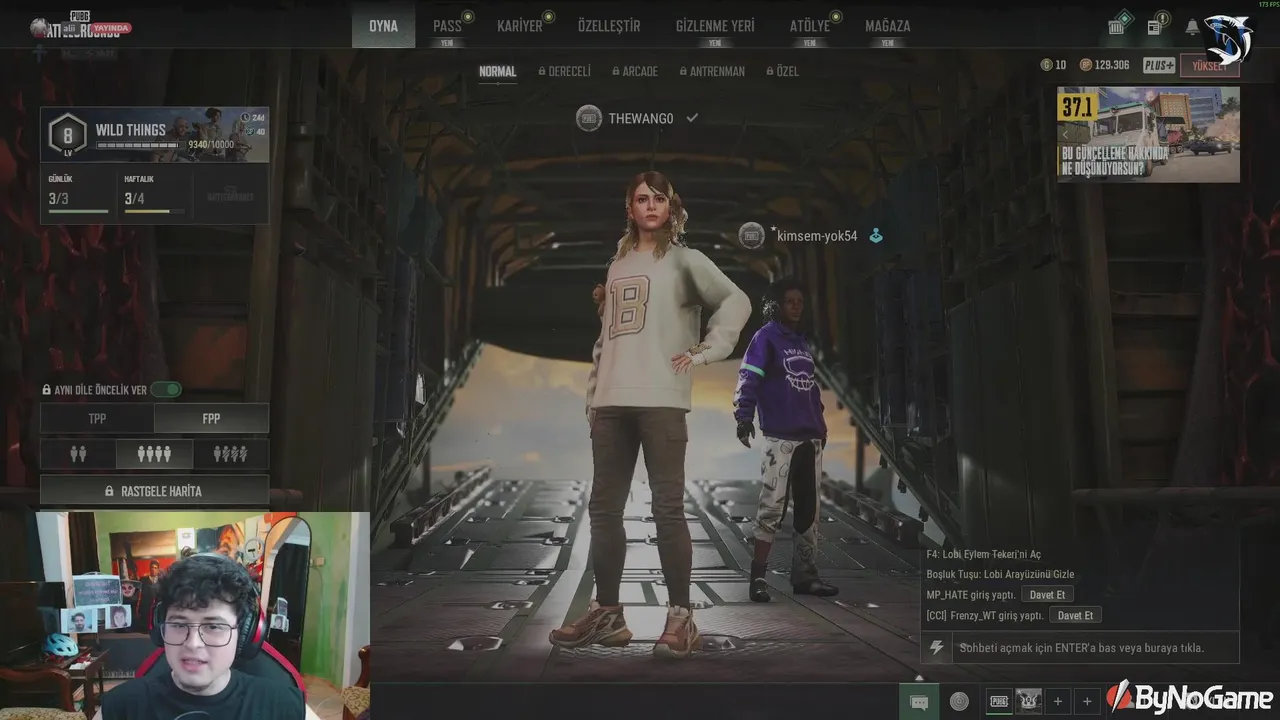Click the Wild Things 9340/10000 XP bar
The width and height of the screenshot is (1280, 720).
140,145
